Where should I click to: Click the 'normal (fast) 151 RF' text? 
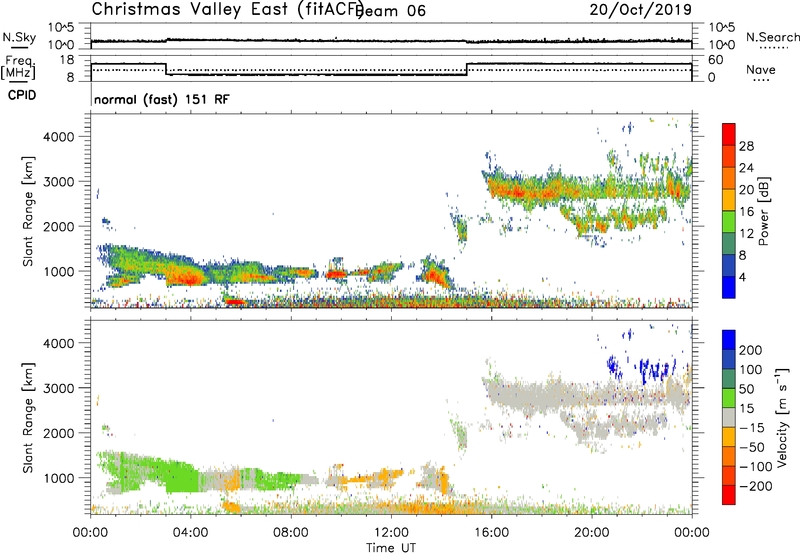click(162, 99)
